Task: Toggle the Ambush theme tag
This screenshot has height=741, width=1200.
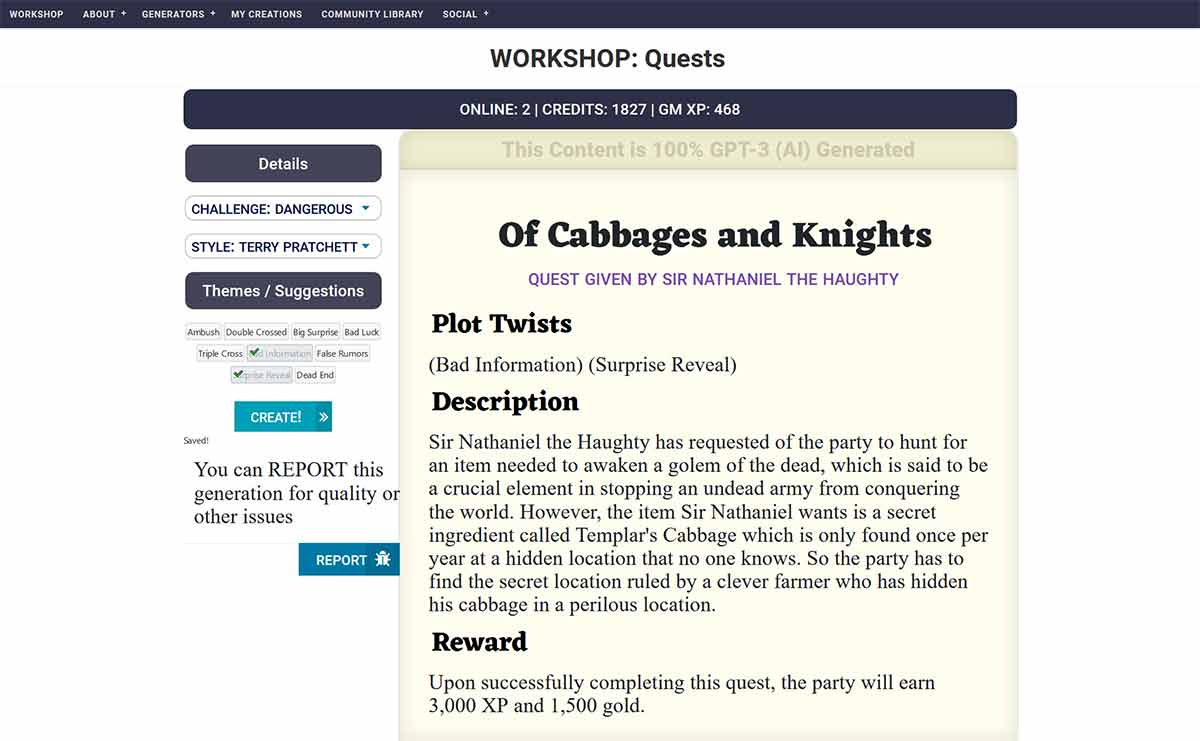Action: (x=203, y=332)
